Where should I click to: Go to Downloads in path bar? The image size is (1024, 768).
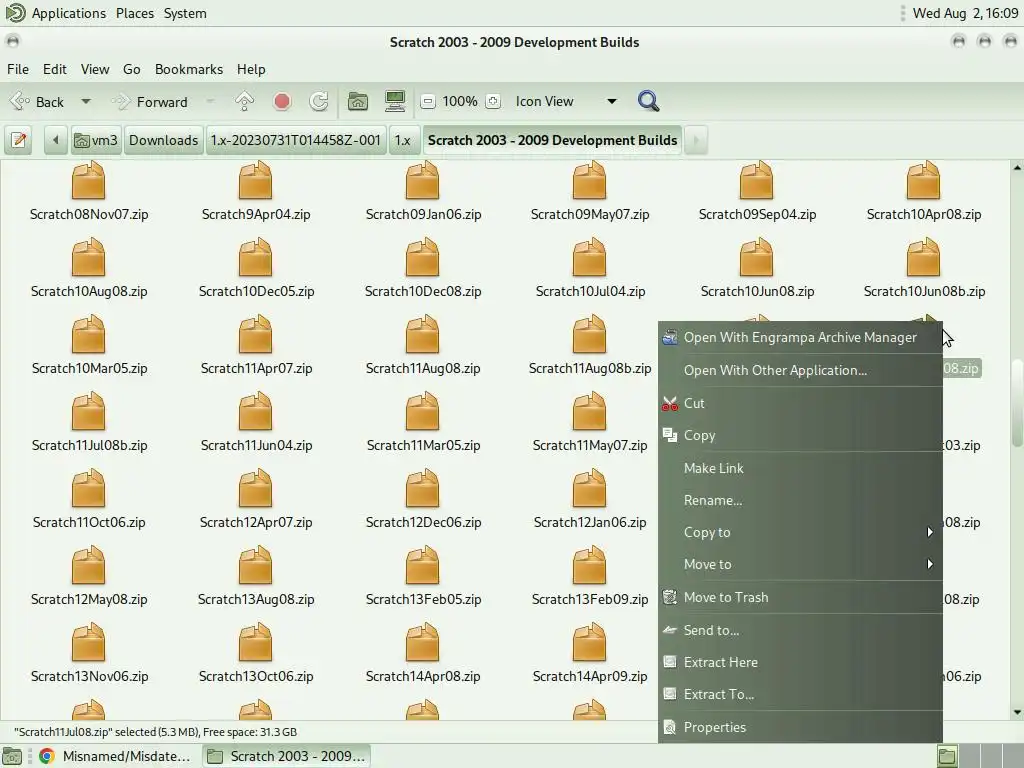tap(163, 140)
